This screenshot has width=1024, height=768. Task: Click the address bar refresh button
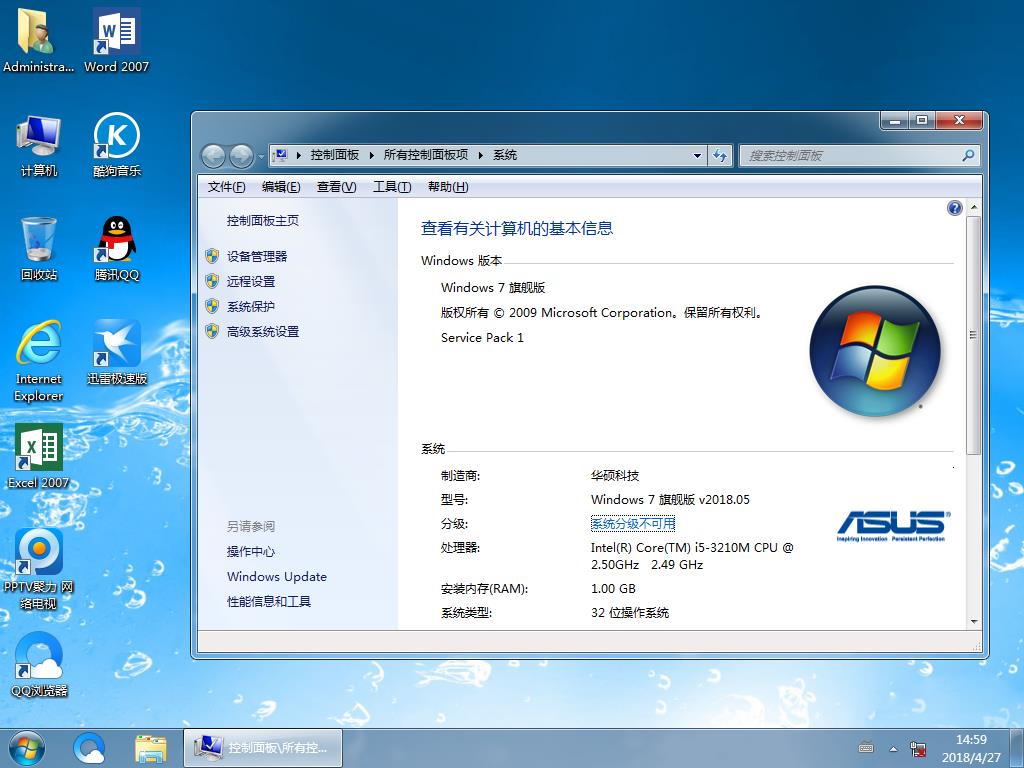pyautogui.click(x=720, y=155)
